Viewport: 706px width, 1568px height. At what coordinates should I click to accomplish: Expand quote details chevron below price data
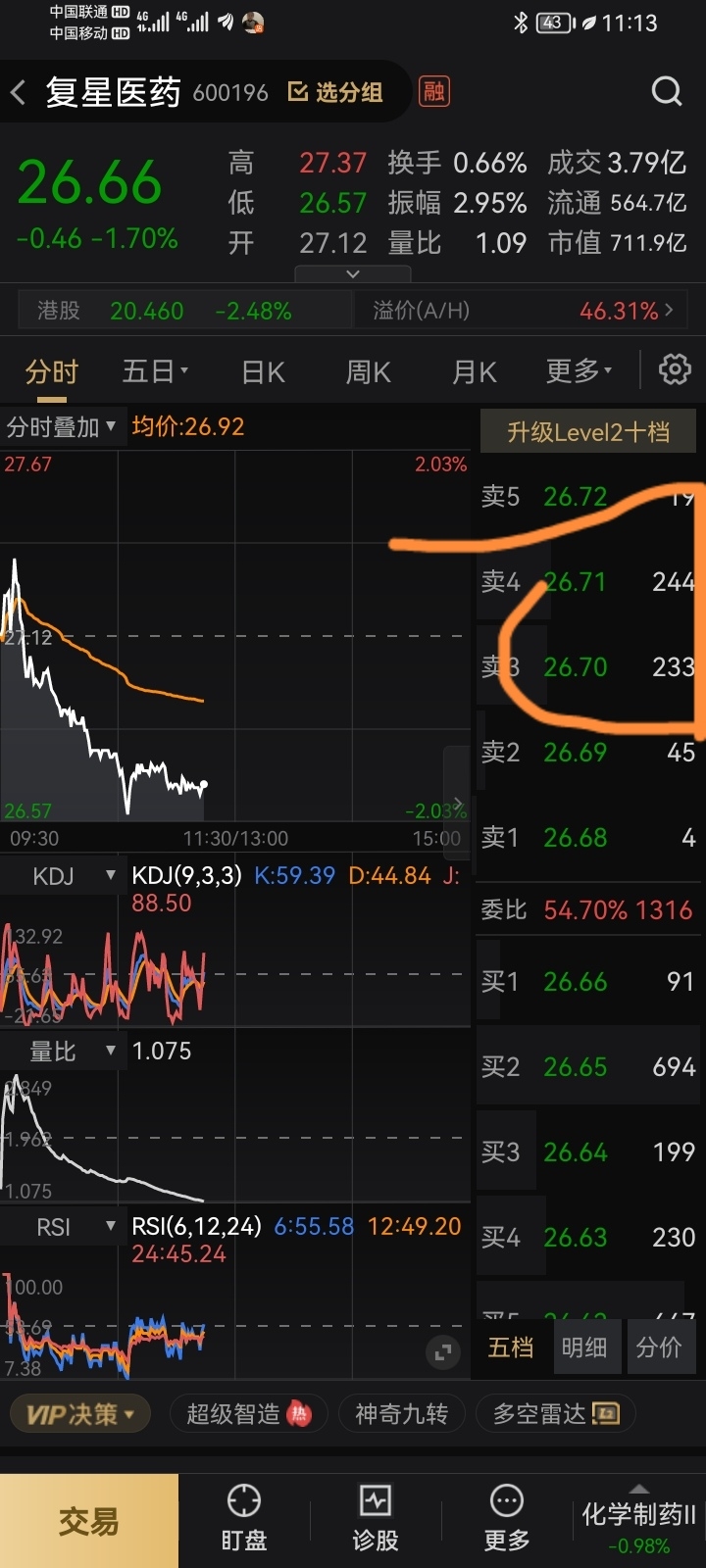[353, 274]
